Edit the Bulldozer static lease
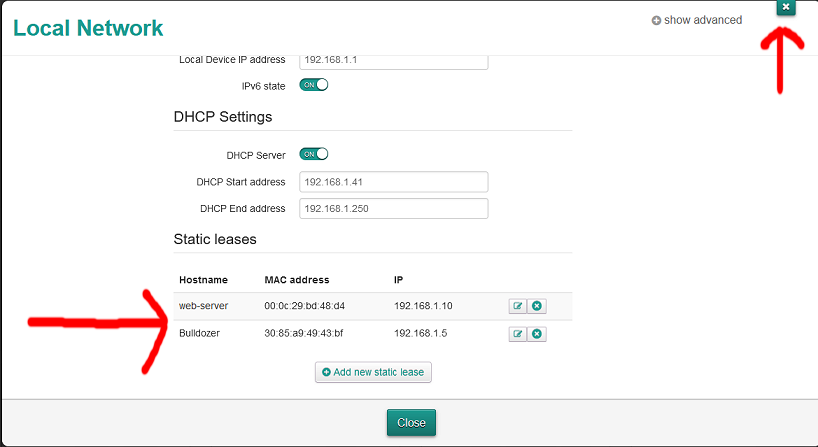Image resolution: width=818 pixels, height=447 pixels. pos(518,334)
